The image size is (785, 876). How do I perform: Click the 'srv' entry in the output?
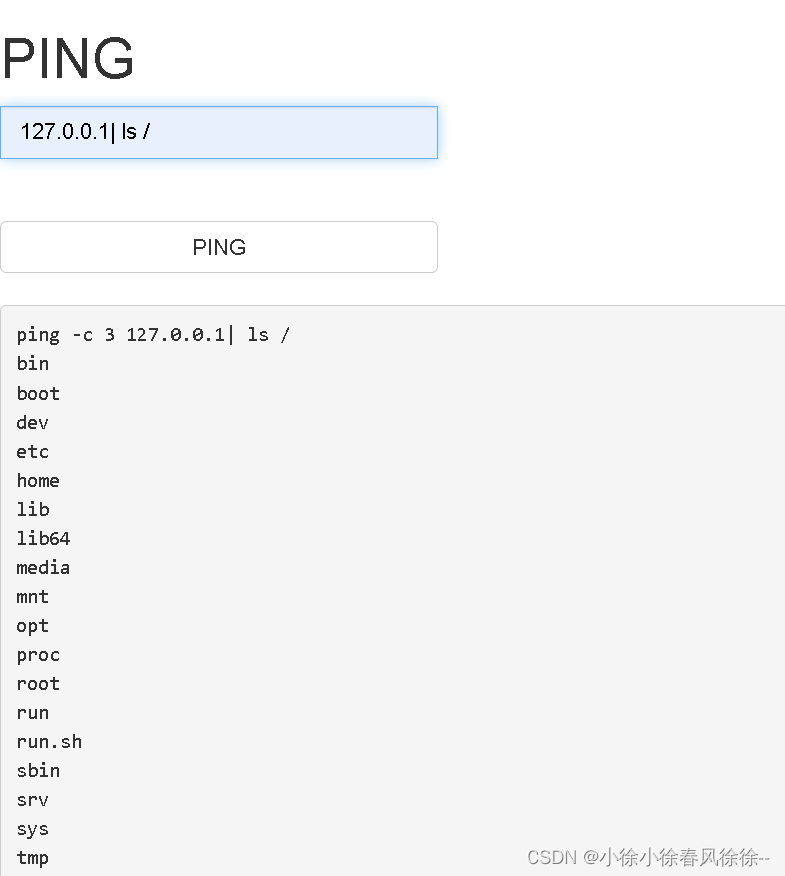pos(32,799)
